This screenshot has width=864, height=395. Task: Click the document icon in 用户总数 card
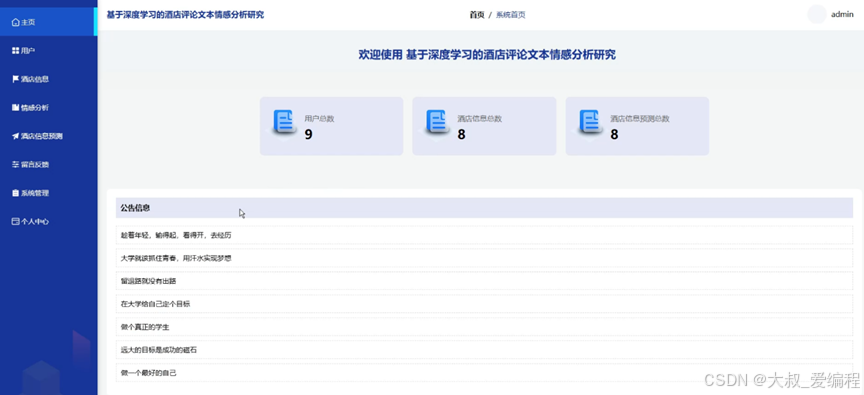(284, 122)
